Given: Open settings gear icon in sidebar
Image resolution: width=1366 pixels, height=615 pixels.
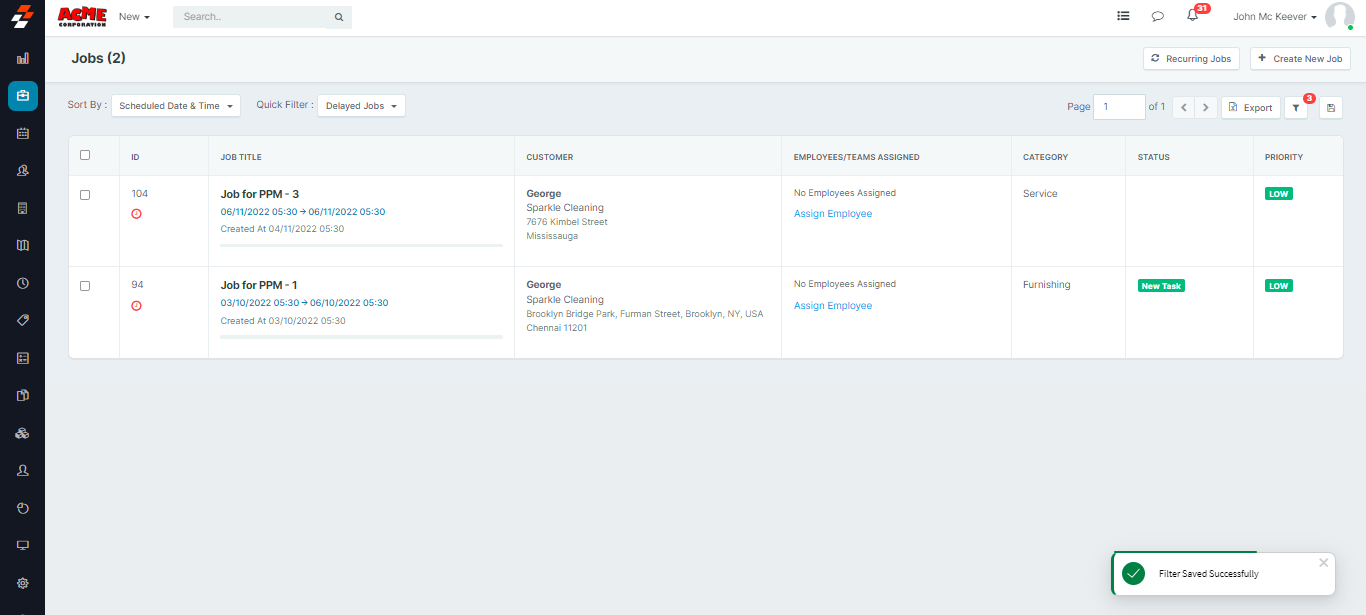Looking at the screenshot, I should (x=23, y=583).
